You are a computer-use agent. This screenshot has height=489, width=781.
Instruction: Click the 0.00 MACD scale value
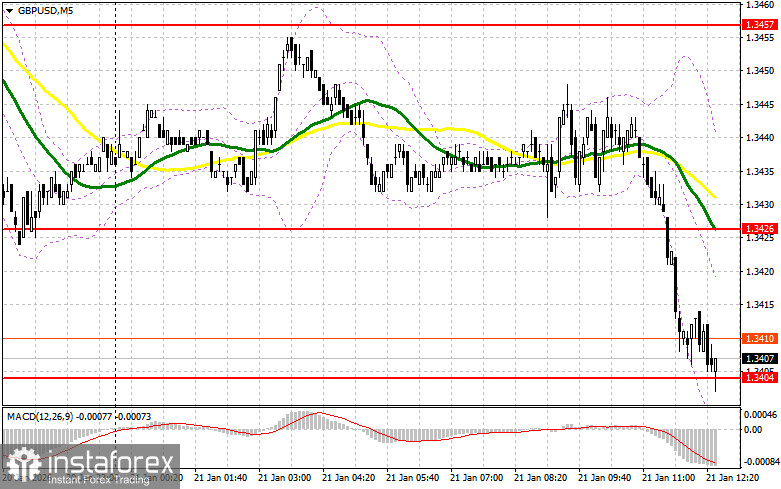coord(753,430)
